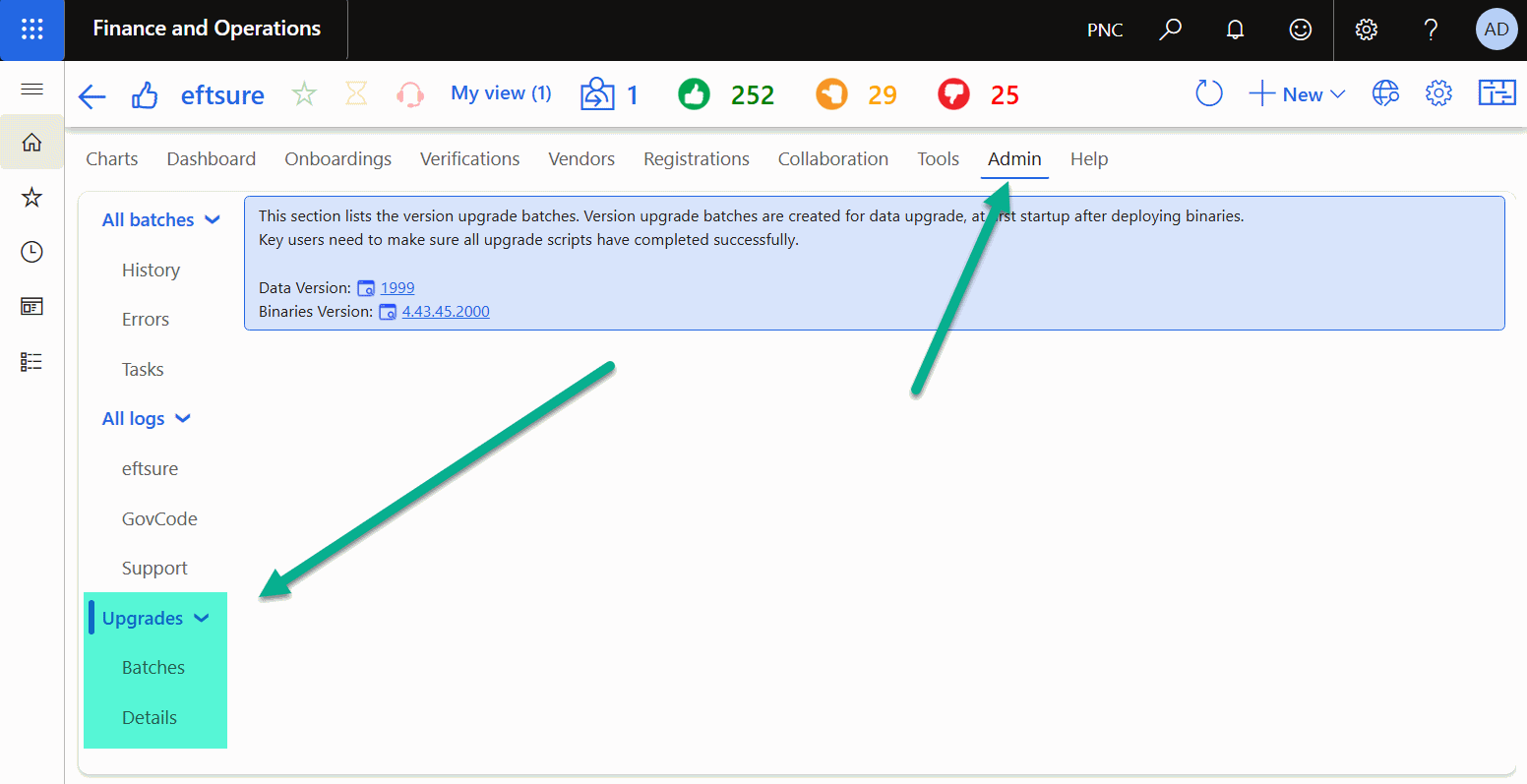Select the Admin tab
Screen dimensions: 1527x784
[x=1014, y=159]
